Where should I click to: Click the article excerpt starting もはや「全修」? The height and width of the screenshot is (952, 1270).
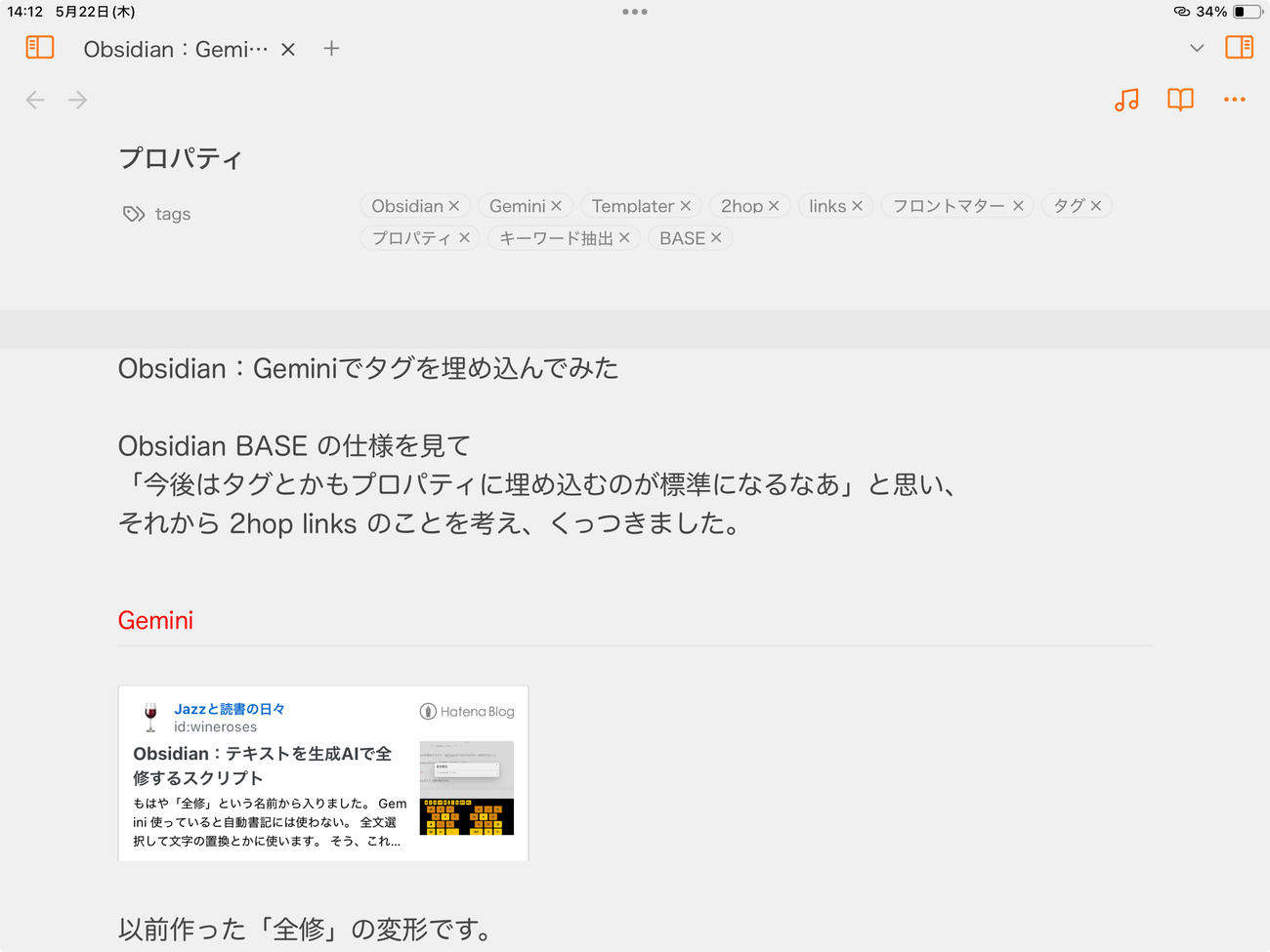(x=271, y=822)
